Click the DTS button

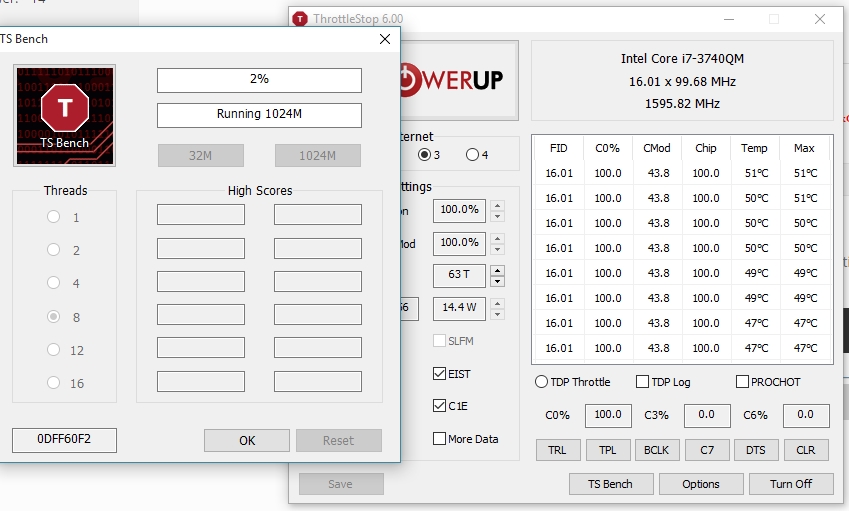tap(756, 450)
